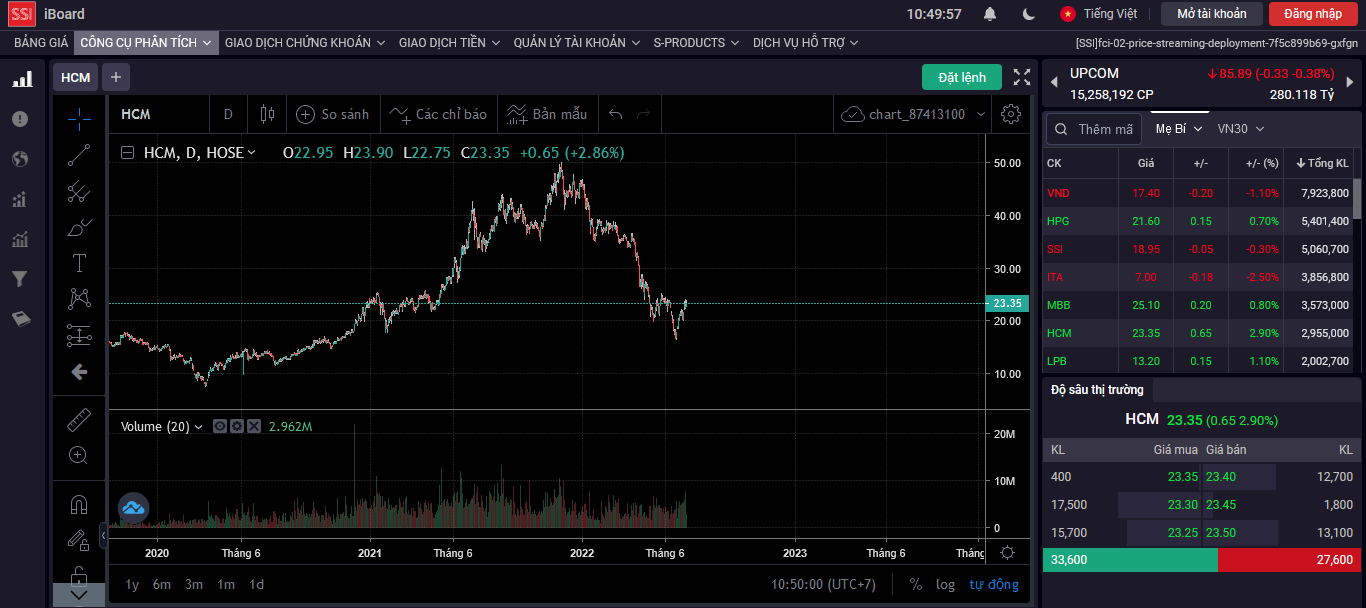Open time axis settings gear
Screen dimensions: 1366x608
tap(1008, 553)
